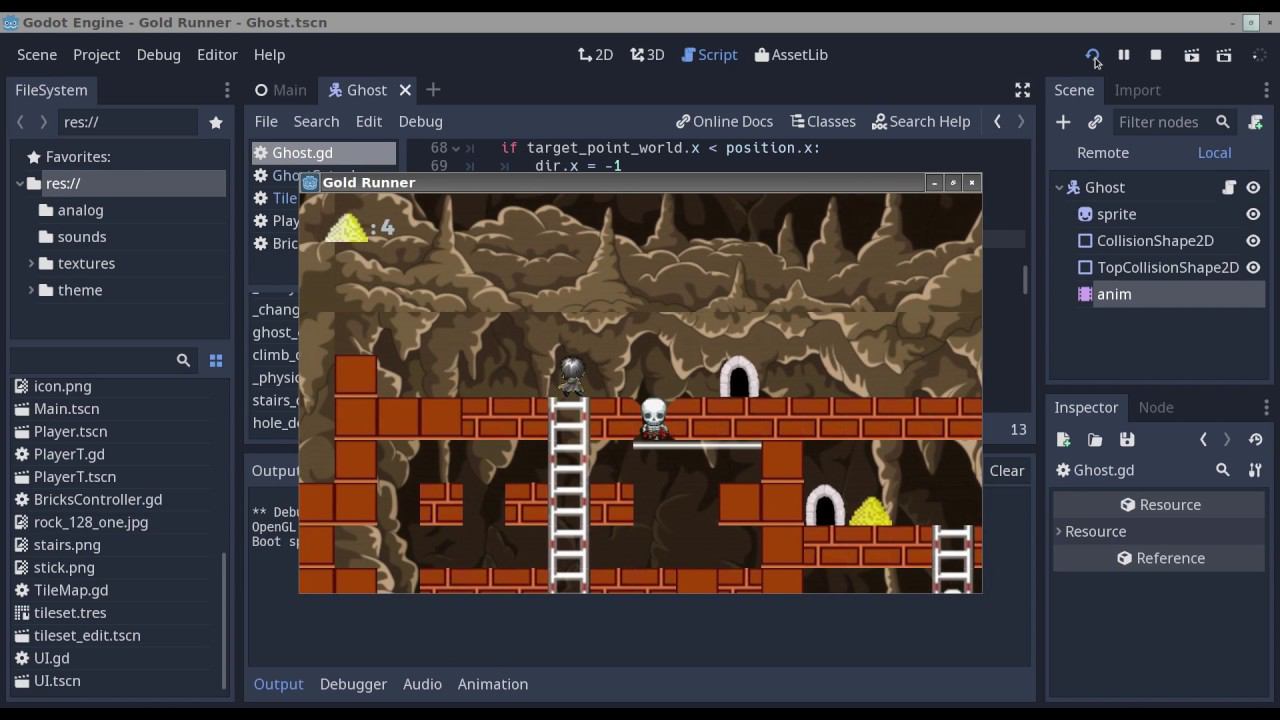
Task: Attach a script using the Scene dock icon
Action: pyautogui.click(x=1256, y=122)
